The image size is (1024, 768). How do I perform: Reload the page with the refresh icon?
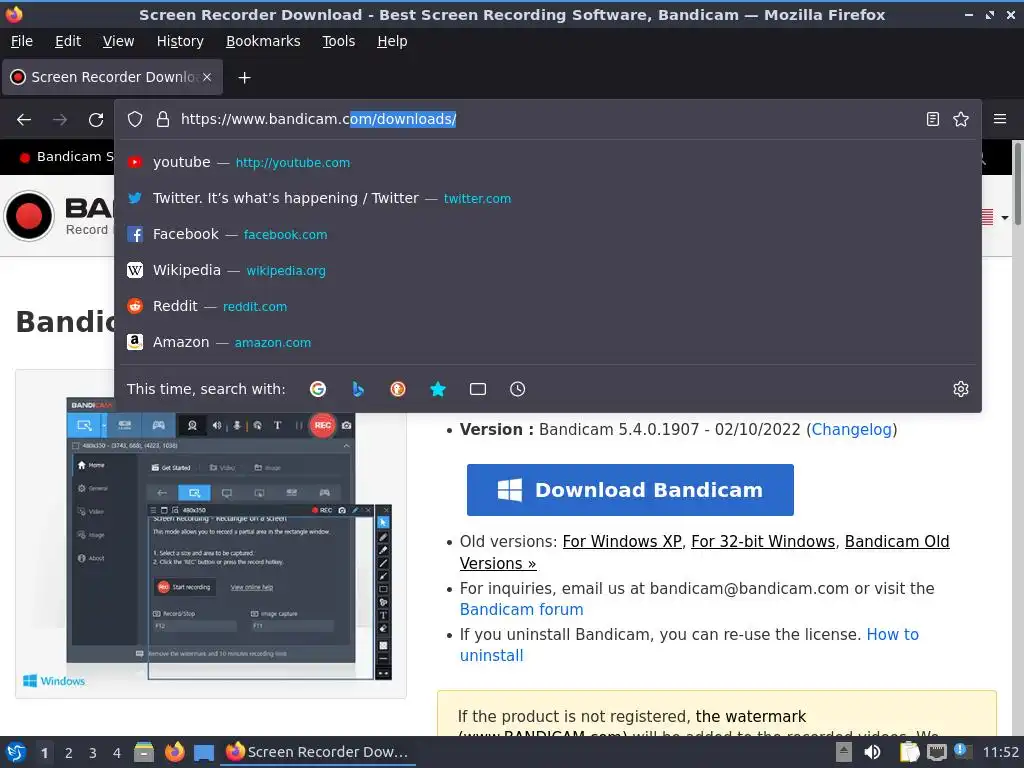pos(96,120)
